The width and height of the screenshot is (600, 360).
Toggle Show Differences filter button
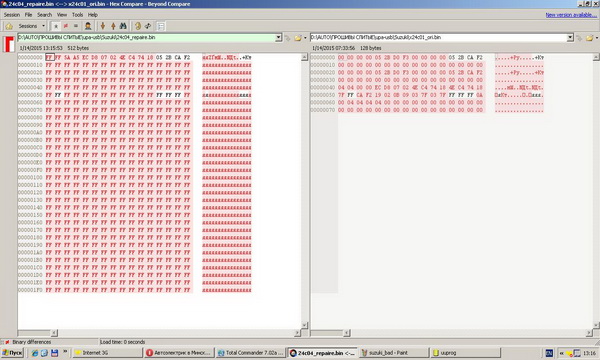pyautogui.click(x=66, y=26)
